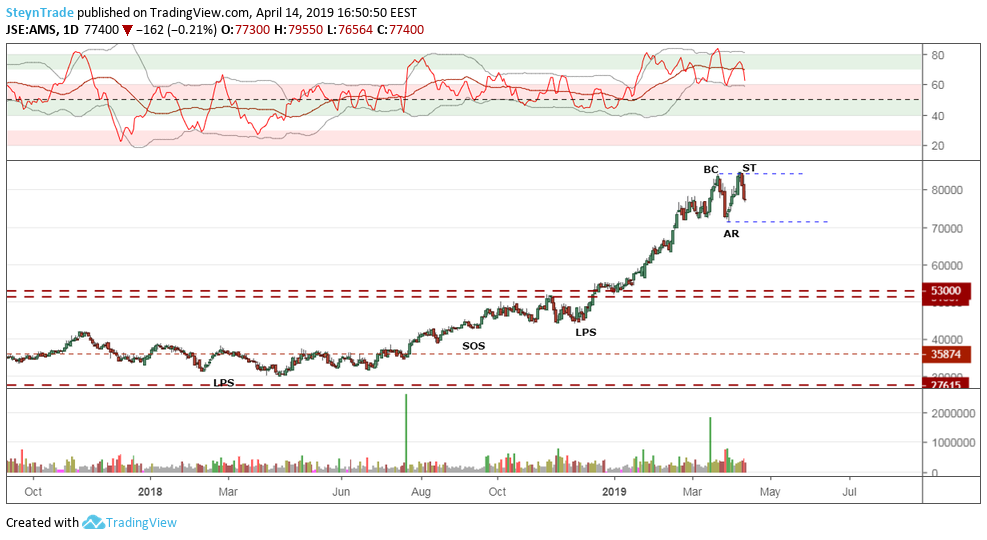Click the H:79550 high value
This screenshot has width=987, height=540.
tap(299, 30)
